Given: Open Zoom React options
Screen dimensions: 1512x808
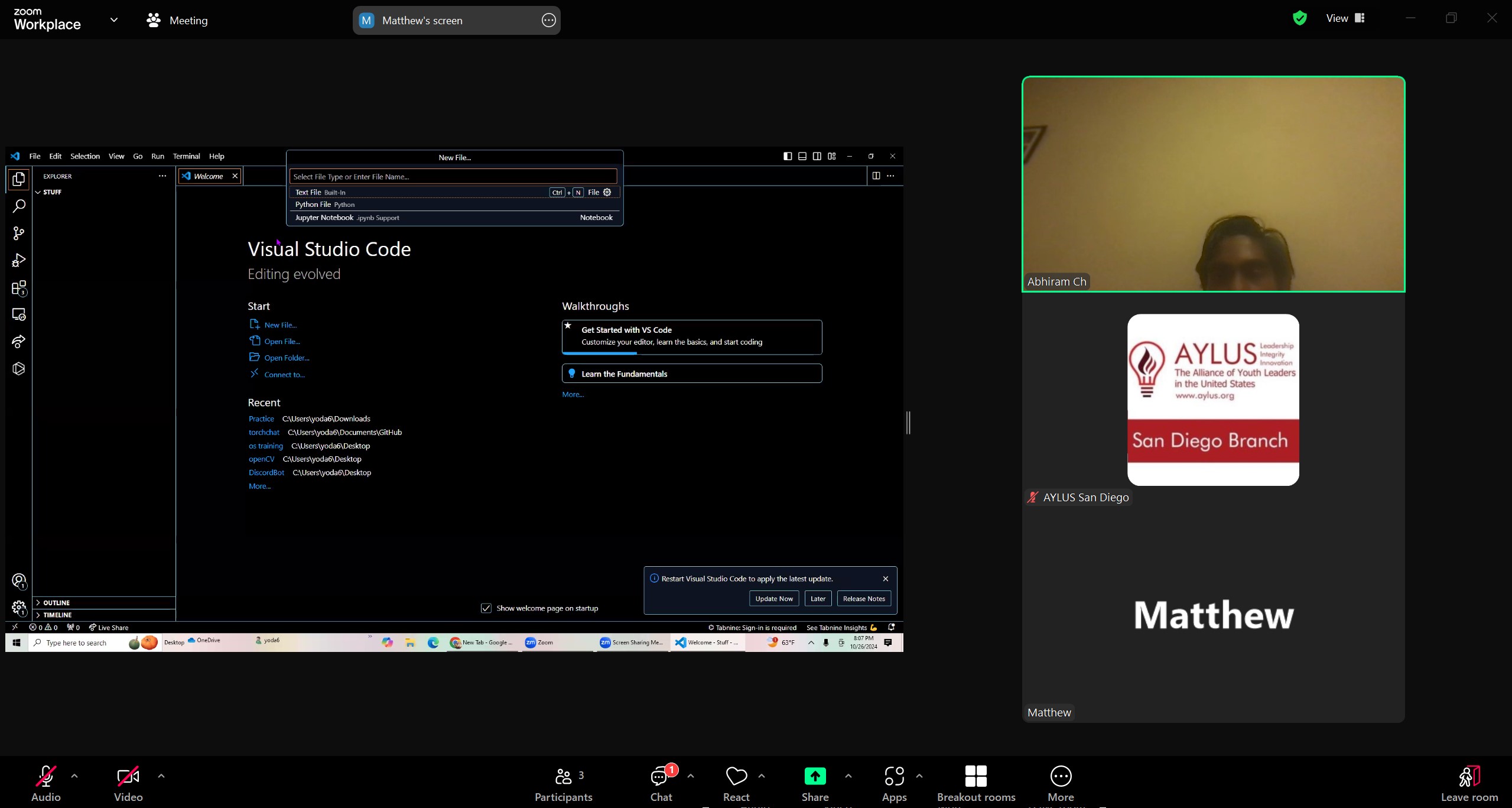Looking at the screenshot, I should point(736,783).
